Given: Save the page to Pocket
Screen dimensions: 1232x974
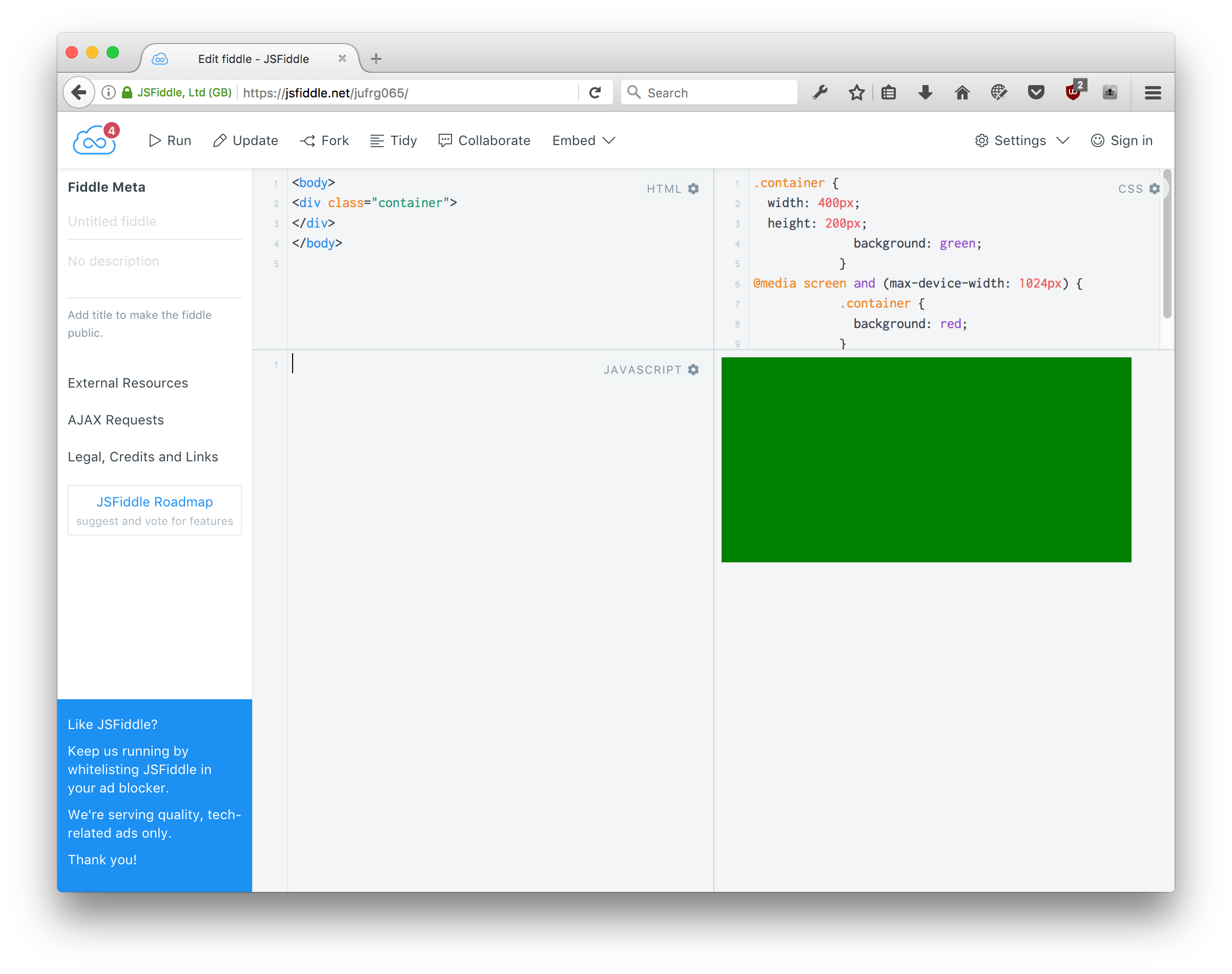Looking at the screenshot, I should point(1036,92).
